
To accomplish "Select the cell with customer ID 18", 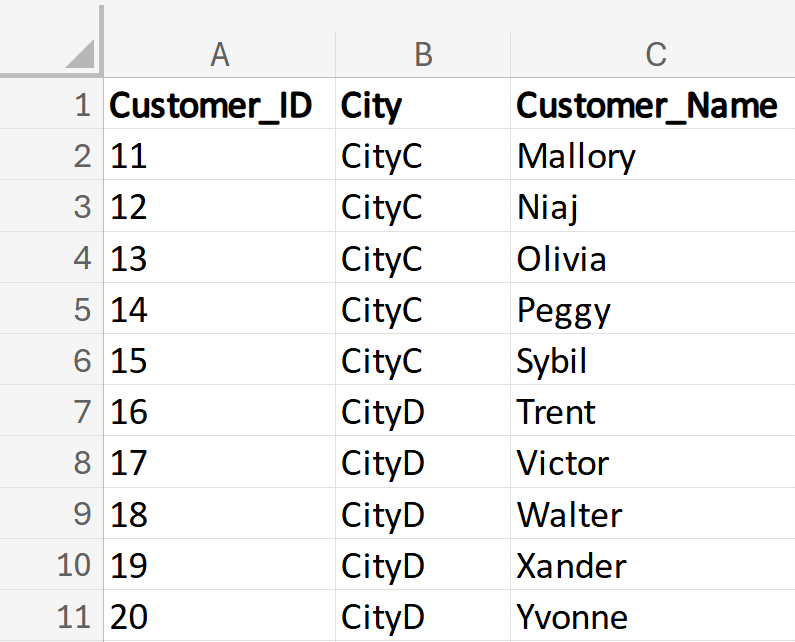I will pyautogui.click(x=129, y=515).
